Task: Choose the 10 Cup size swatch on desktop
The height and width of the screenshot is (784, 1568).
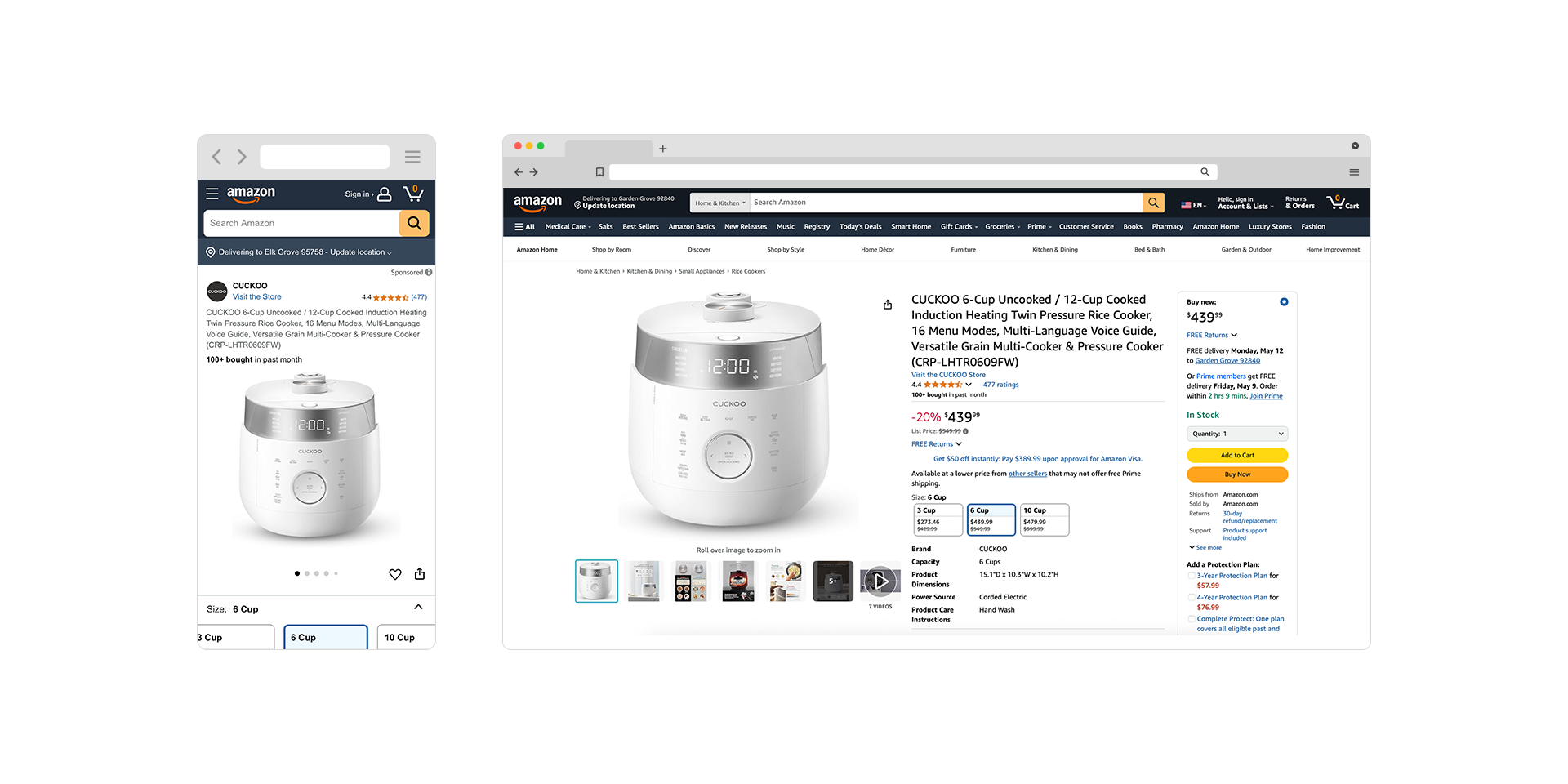Action: (1045, 519)
